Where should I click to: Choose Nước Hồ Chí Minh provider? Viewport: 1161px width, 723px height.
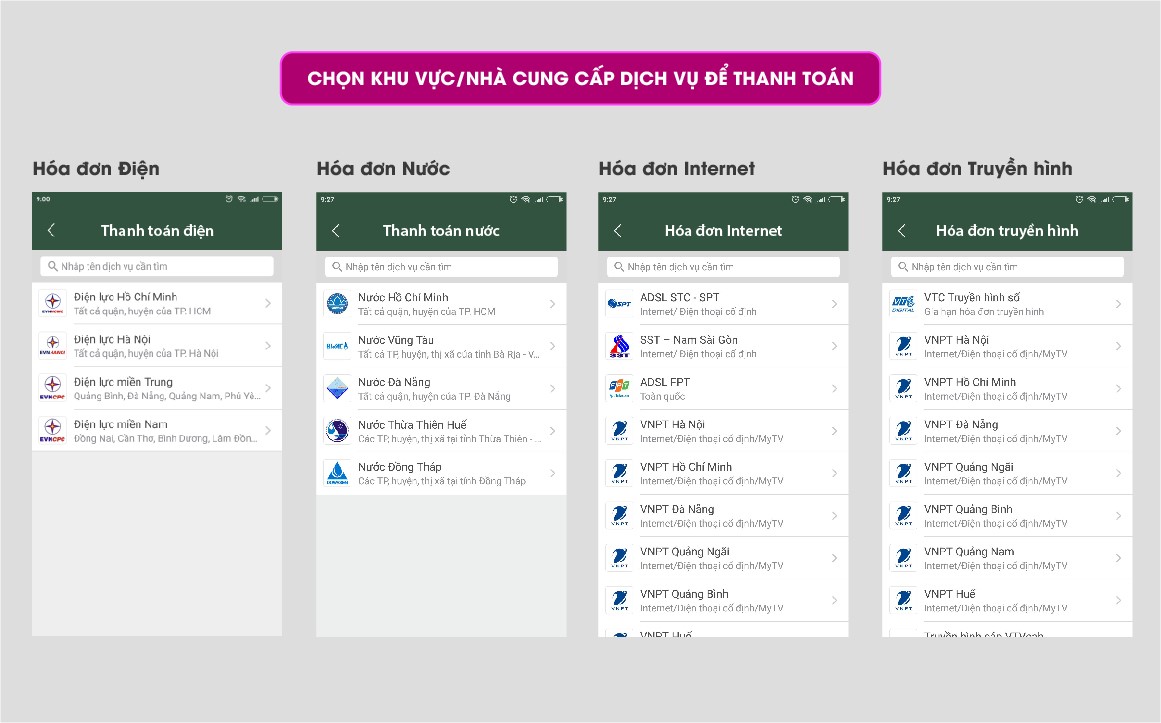pos(441,303)
